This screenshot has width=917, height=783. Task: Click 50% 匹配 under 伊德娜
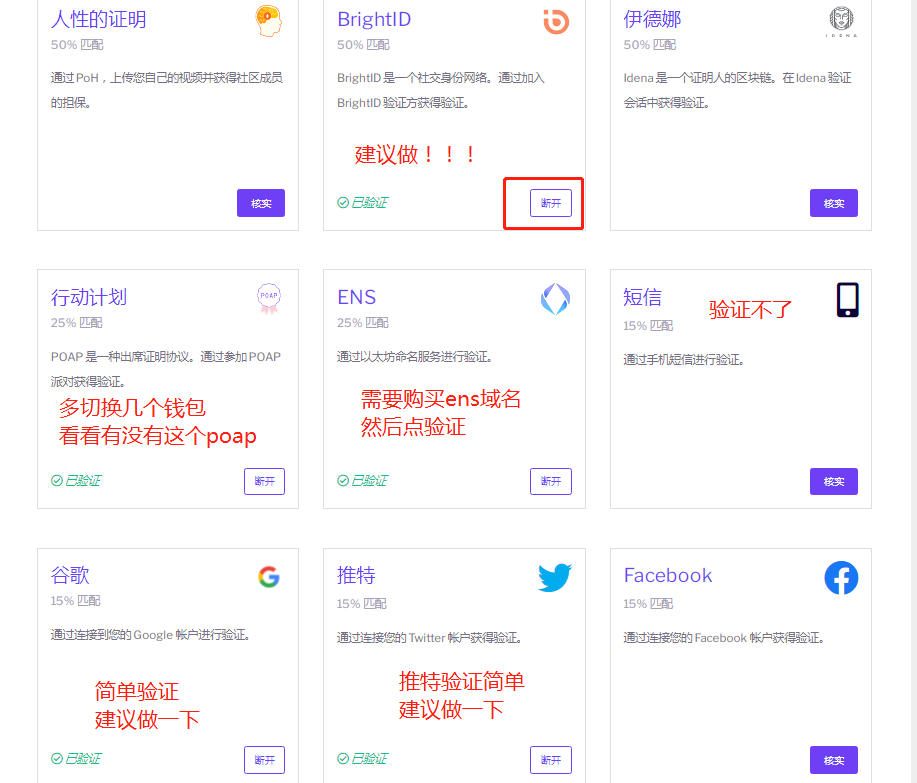click(649, 44)
